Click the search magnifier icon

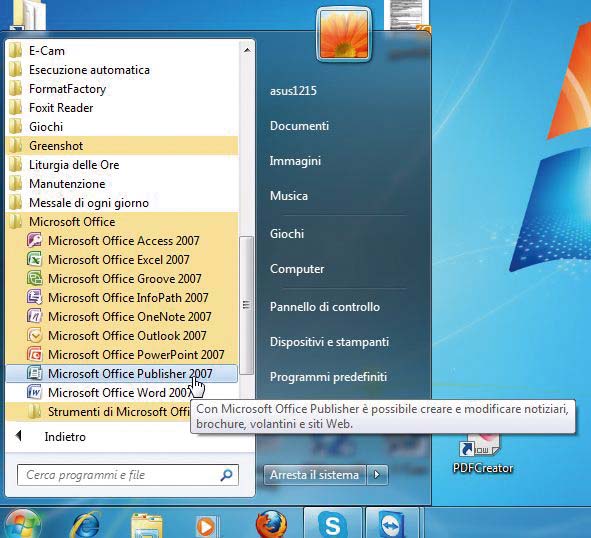click(226, 475)
